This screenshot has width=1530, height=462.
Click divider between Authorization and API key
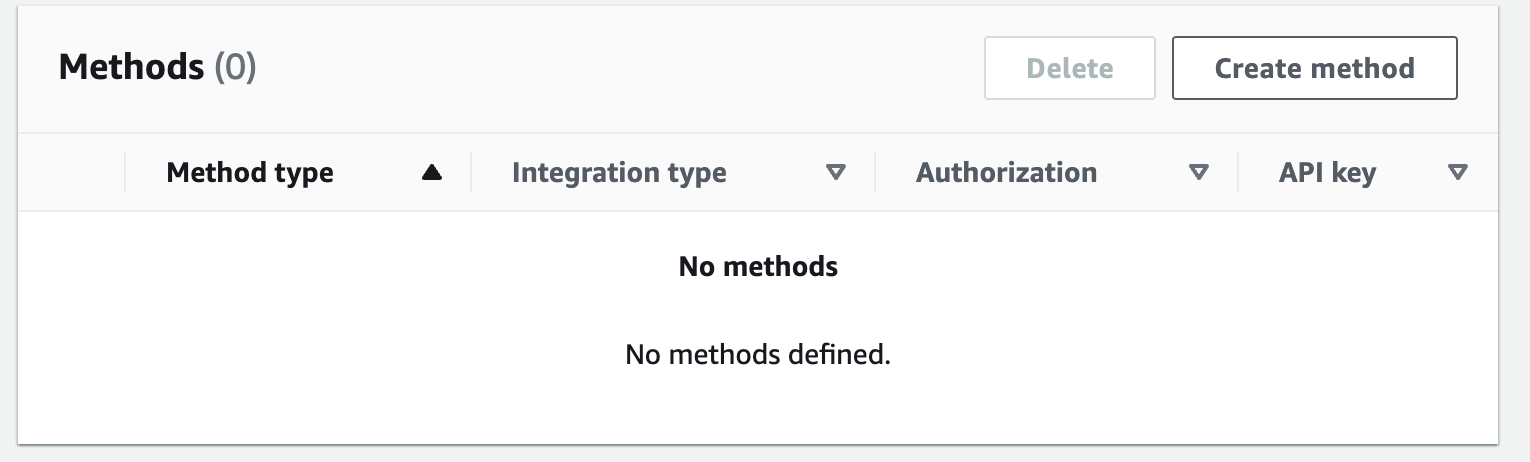click(x=1238, y=172)
